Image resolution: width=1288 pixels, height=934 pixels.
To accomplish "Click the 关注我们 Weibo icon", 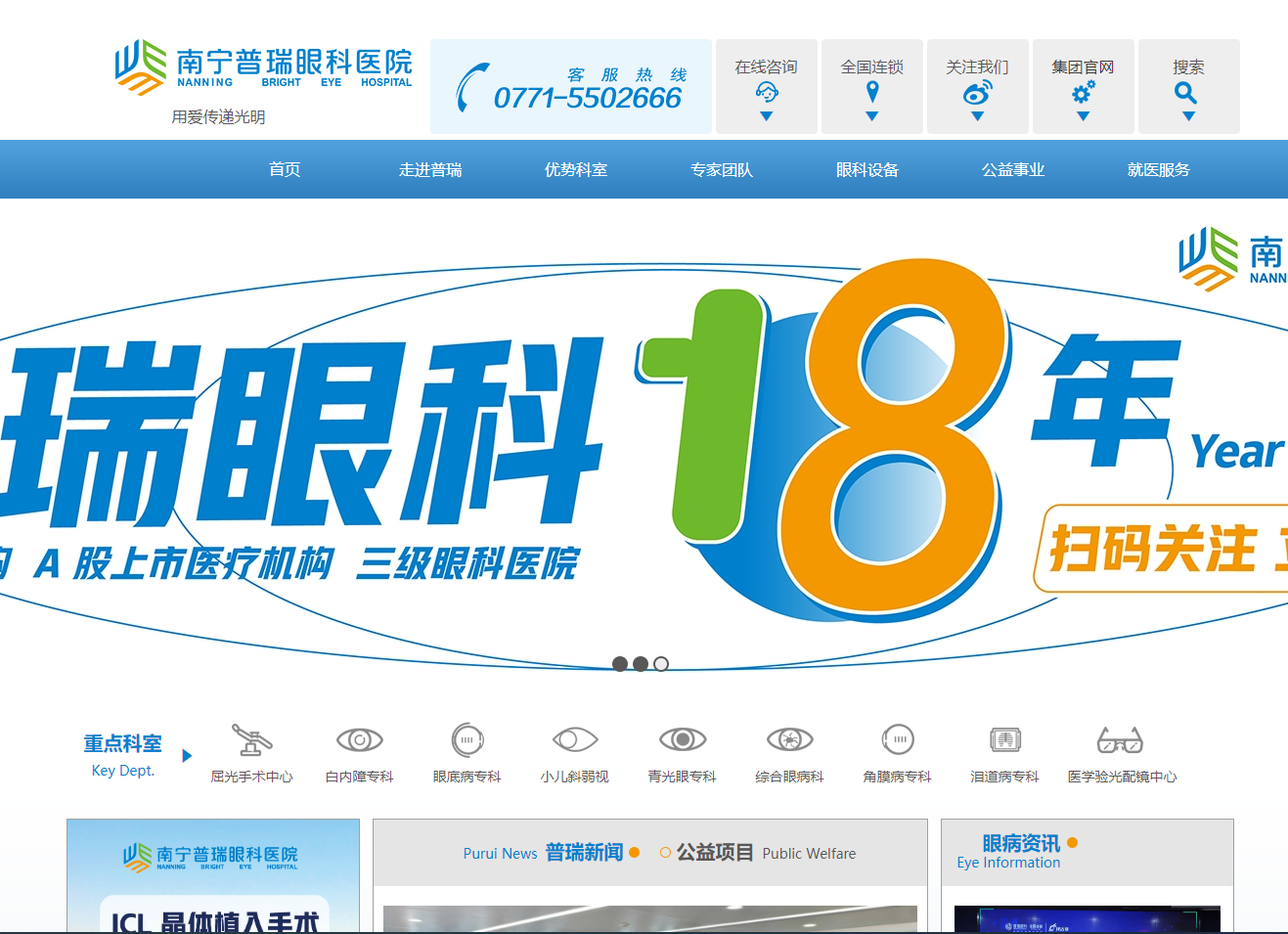I will point(978,93).
